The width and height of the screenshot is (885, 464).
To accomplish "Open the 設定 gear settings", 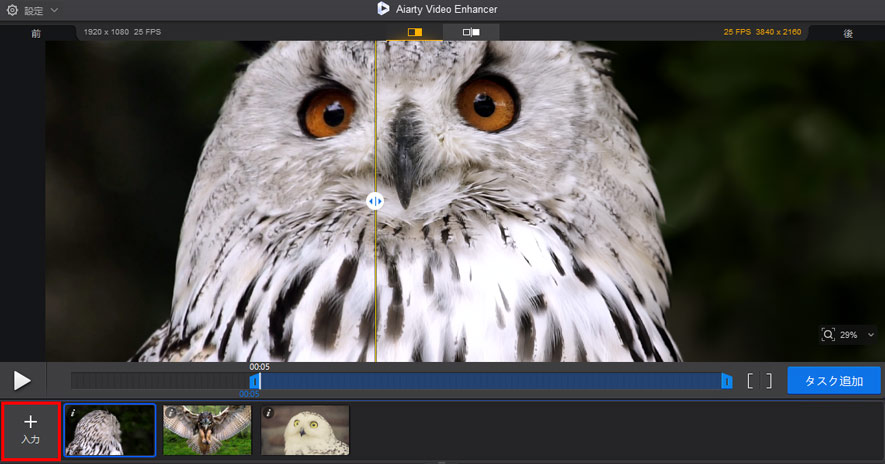I will (x=12, y=10).
